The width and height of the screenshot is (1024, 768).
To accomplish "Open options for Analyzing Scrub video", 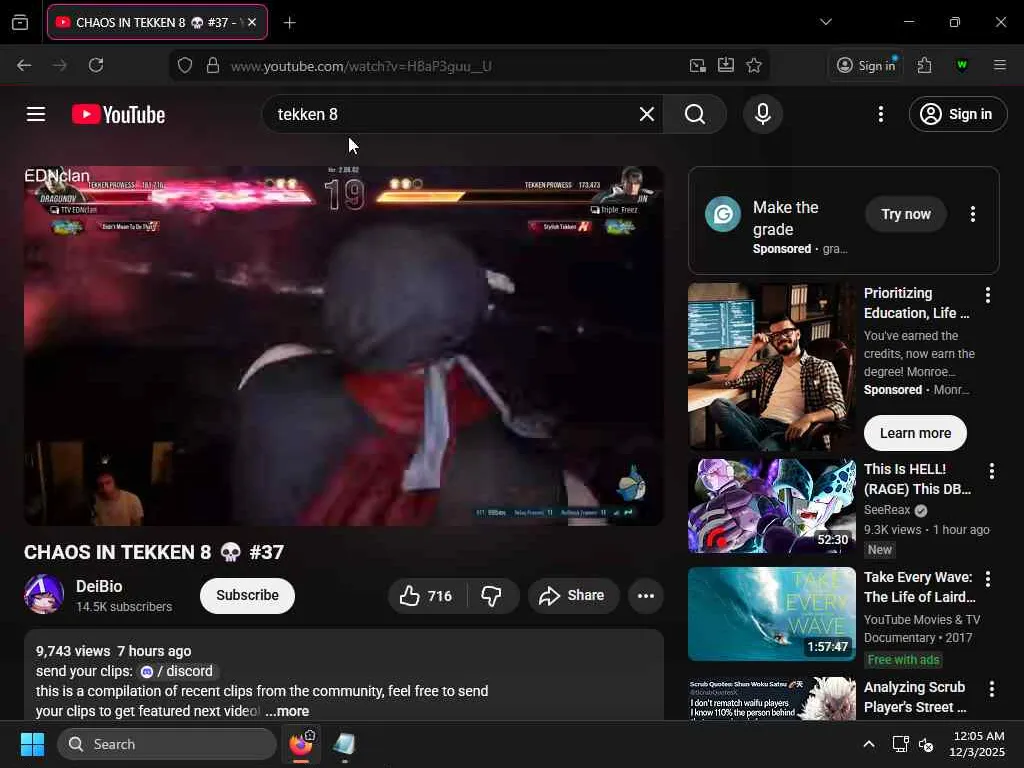I will pos(991,689).
